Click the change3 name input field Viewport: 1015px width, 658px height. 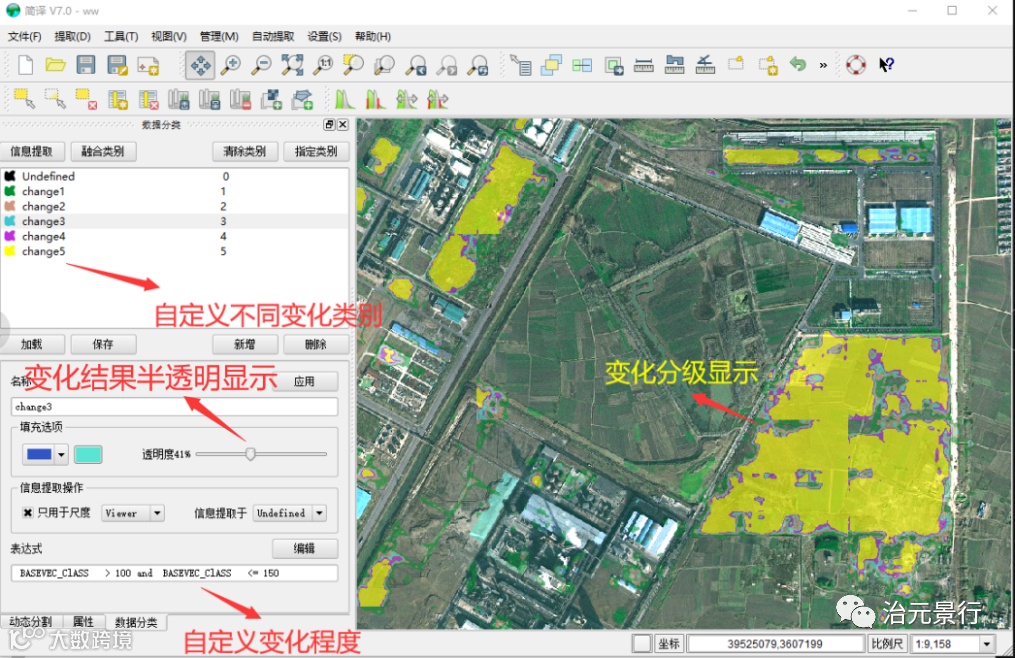click(174, 407)
